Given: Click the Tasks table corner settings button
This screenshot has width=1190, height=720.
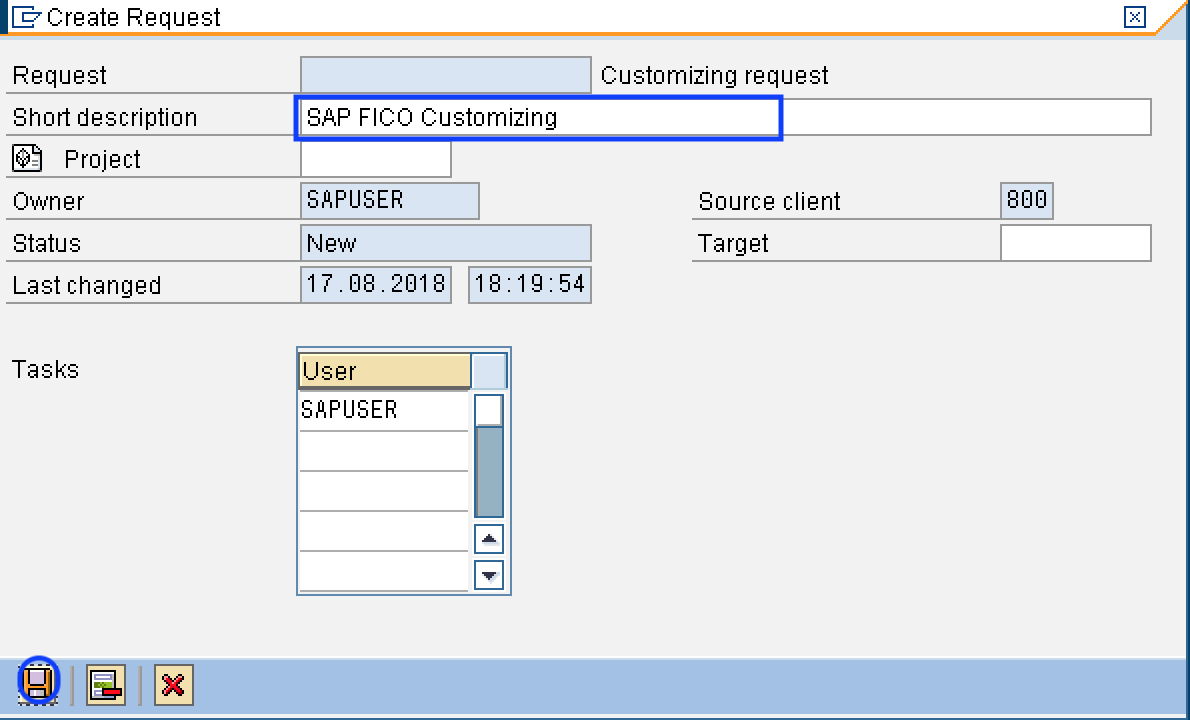Looking at the screenshot, I should (x=490, y=371).
